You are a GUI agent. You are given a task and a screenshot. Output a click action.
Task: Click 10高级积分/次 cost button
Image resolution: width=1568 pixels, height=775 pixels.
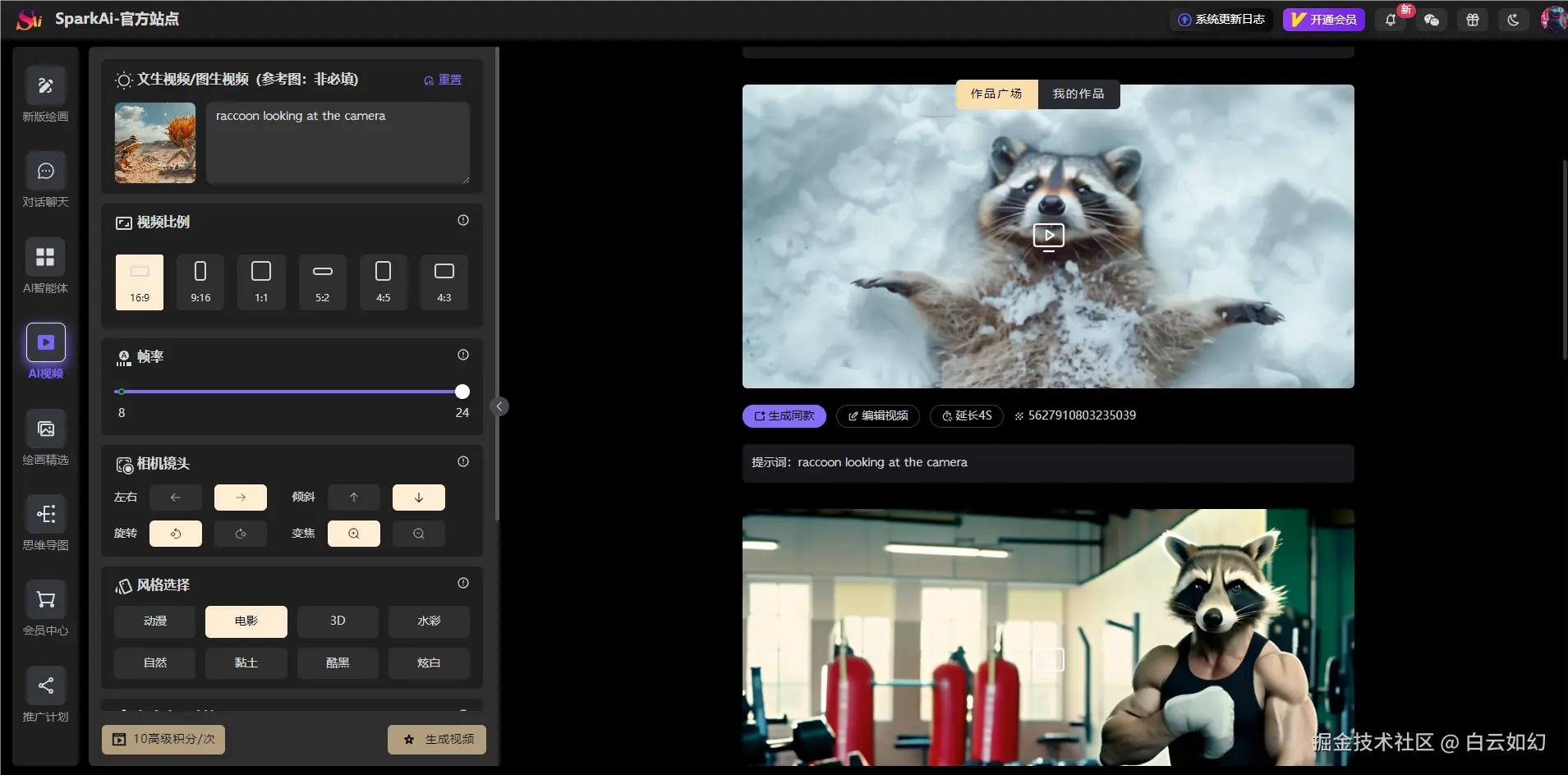[x=163, y=740]
